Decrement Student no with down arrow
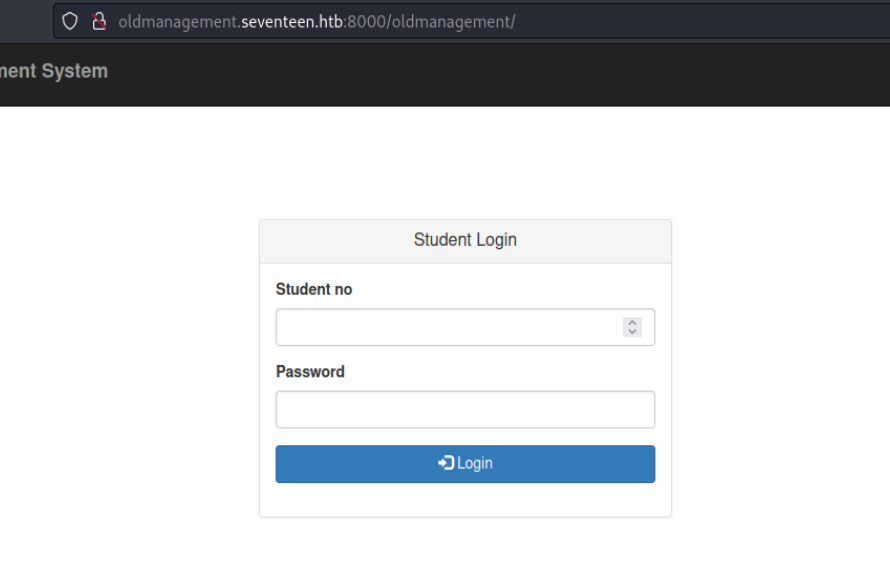This screenshot has height=580, width=890. tap(632, 331)
